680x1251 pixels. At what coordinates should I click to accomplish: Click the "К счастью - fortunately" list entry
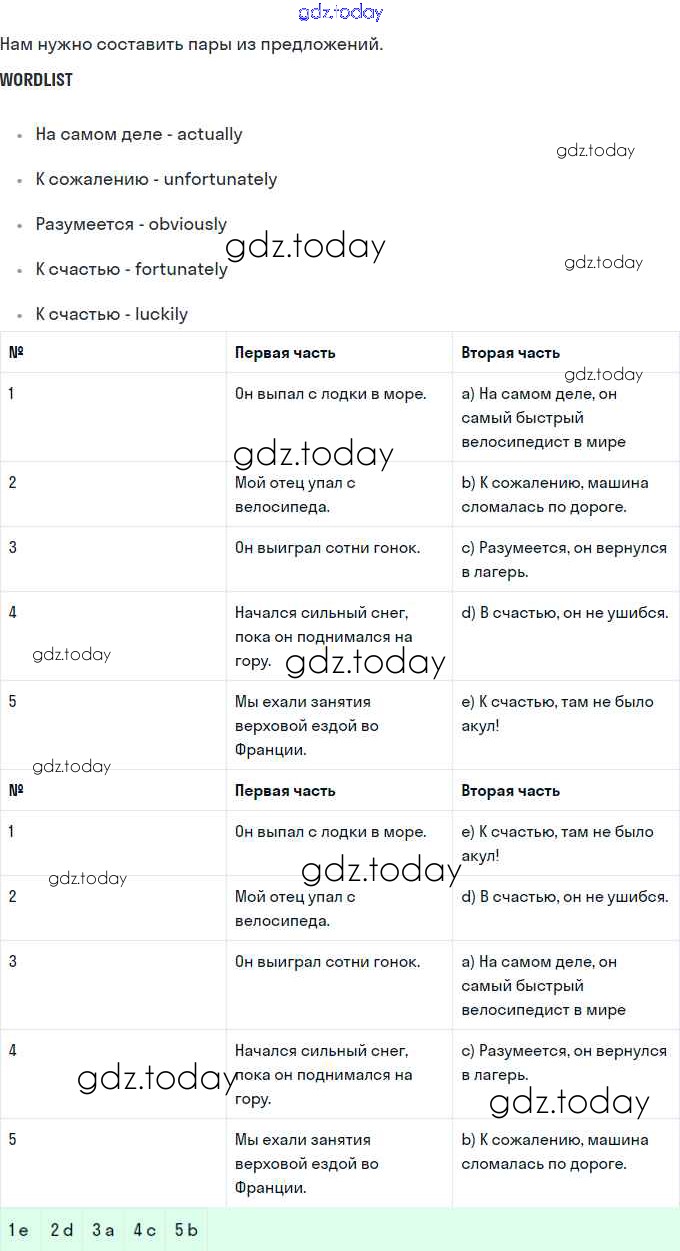coord(131,269)
